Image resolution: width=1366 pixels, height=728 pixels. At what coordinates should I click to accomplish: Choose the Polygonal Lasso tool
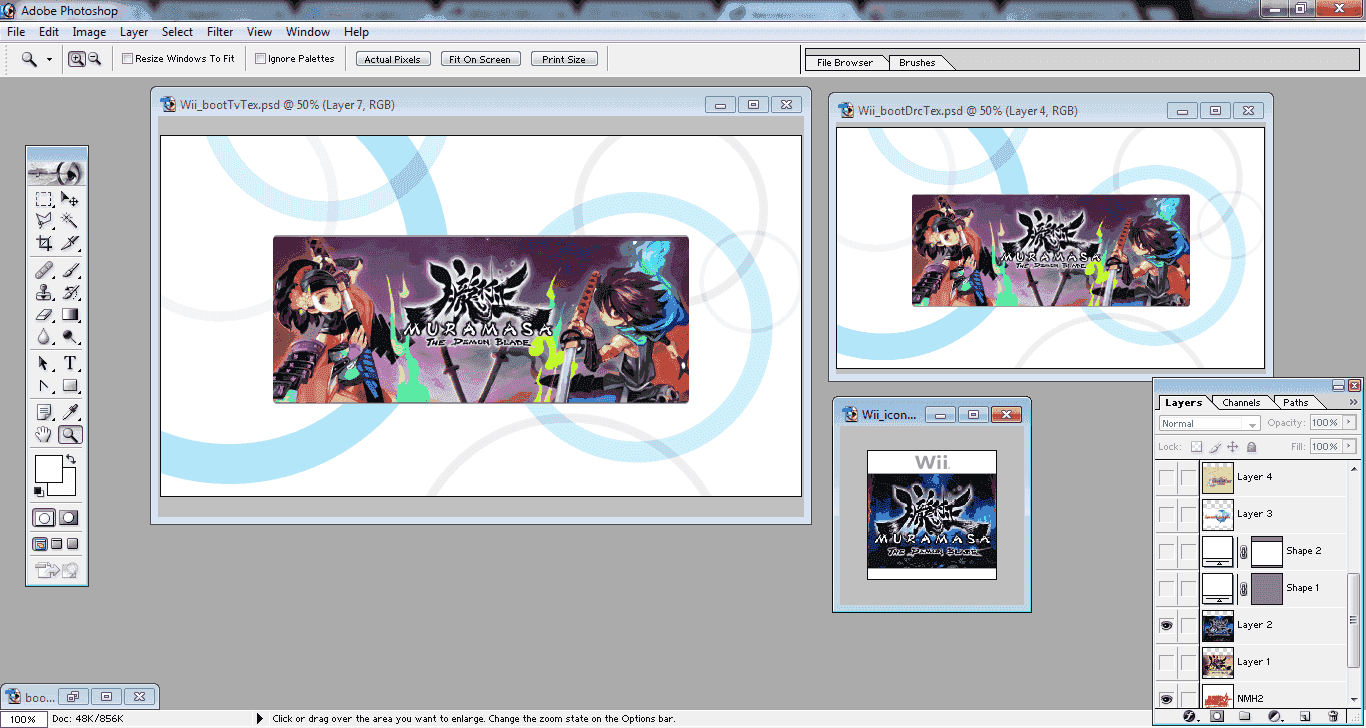pos(44,220)
